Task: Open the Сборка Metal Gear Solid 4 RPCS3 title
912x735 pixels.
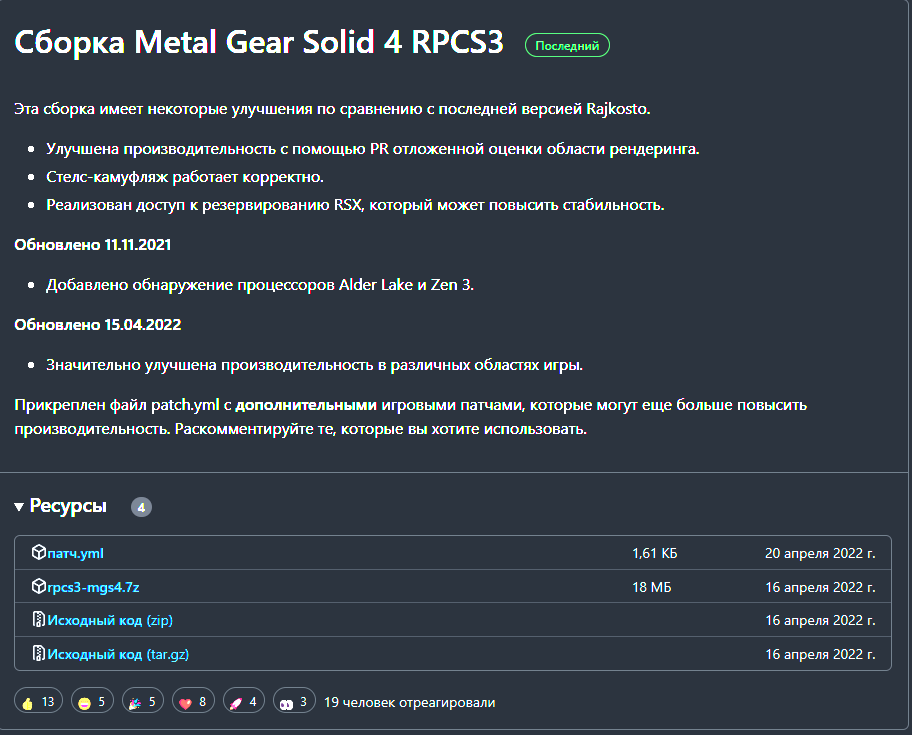Action: pos(259,43)
